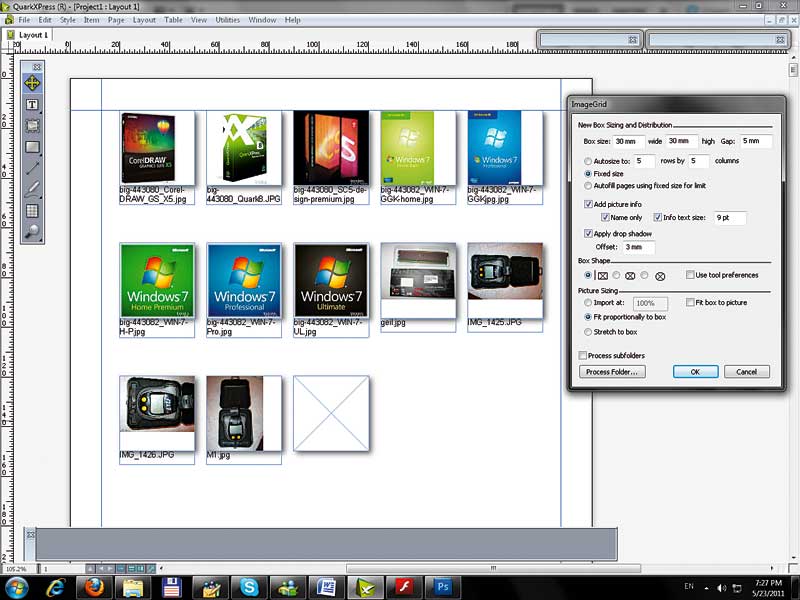
Task: Click the Autosize columns field
Action: (x=698, y=161)
